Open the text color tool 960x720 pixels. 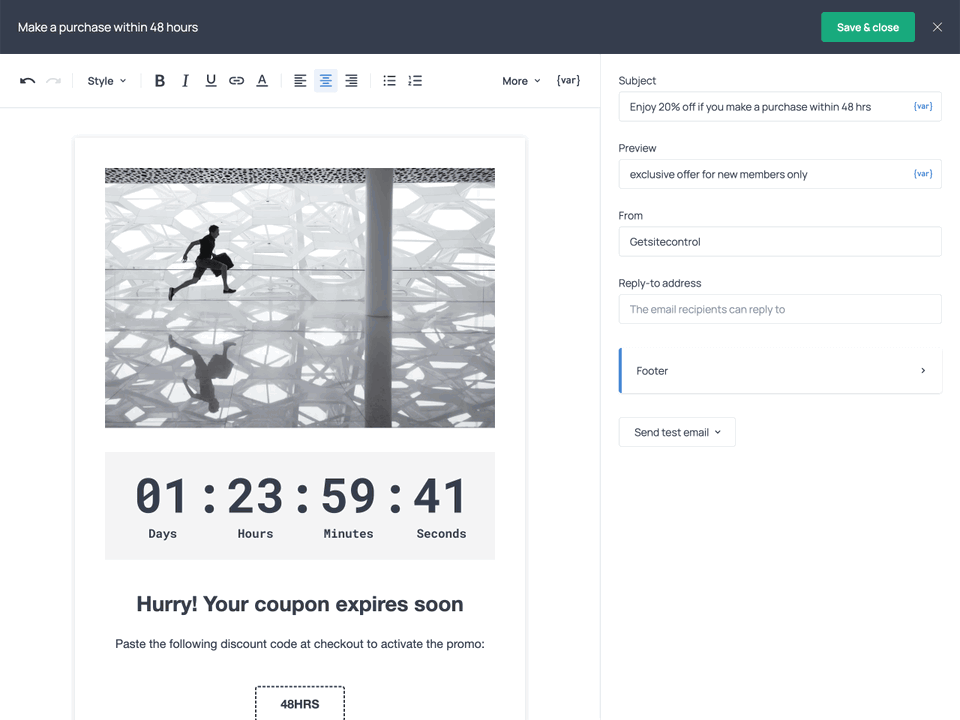(262, 80)
